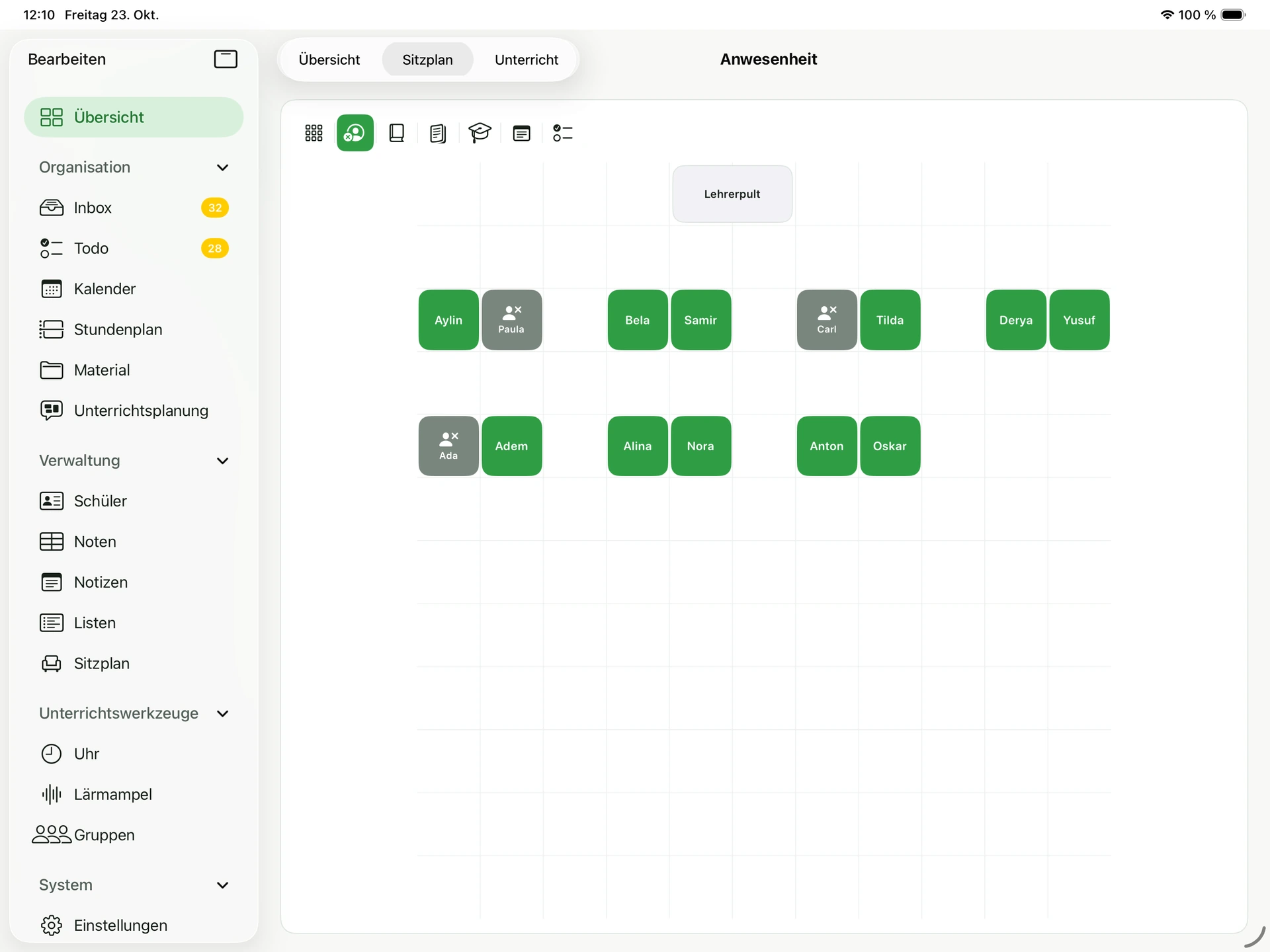The width and height of the screenshot is (1270, 952).
Task: Open Material folder item
Action: 134,370
